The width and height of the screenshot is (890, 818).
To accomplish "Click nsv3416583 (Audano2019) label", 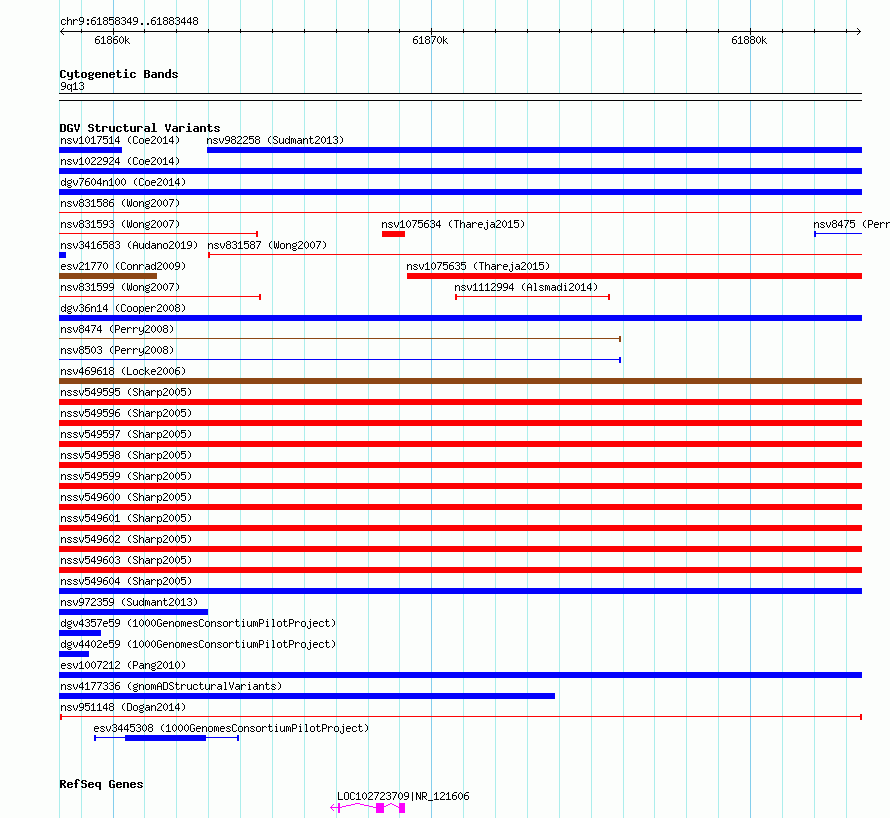I will point(129,245).
